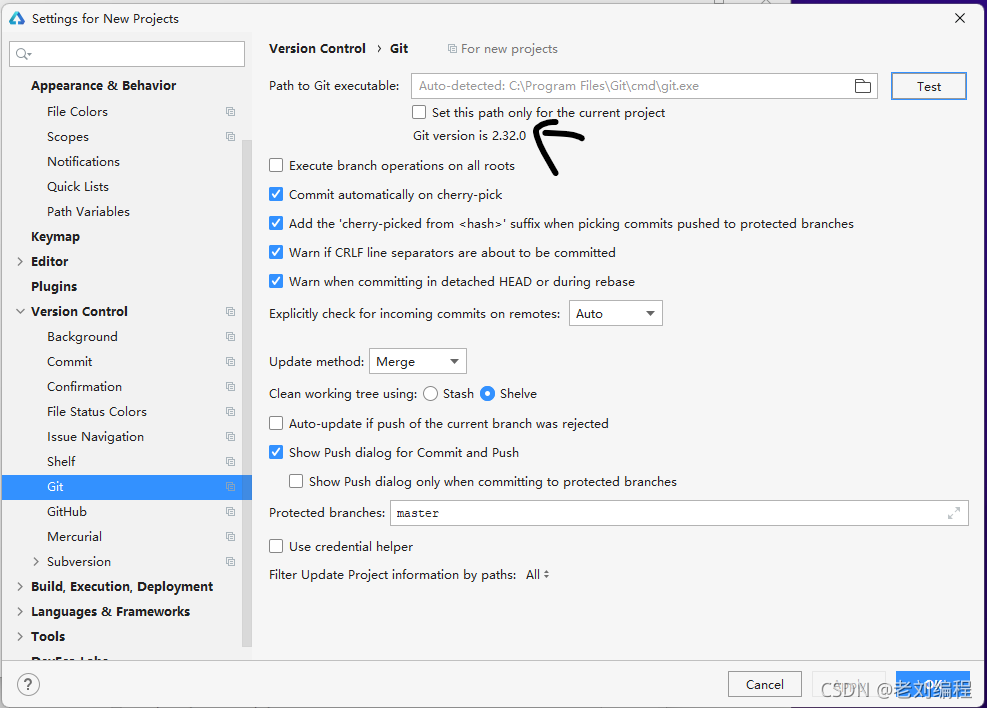This screenshot has height=708, width=987.
Task: Open the Shelf settings page
Action: pos(61,461)
